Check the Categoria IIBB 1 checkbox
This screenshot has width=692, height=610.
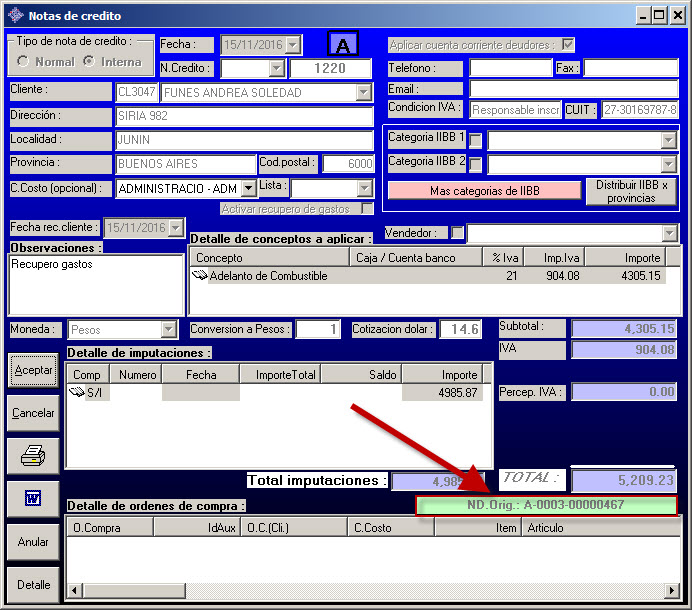[476, 140]
